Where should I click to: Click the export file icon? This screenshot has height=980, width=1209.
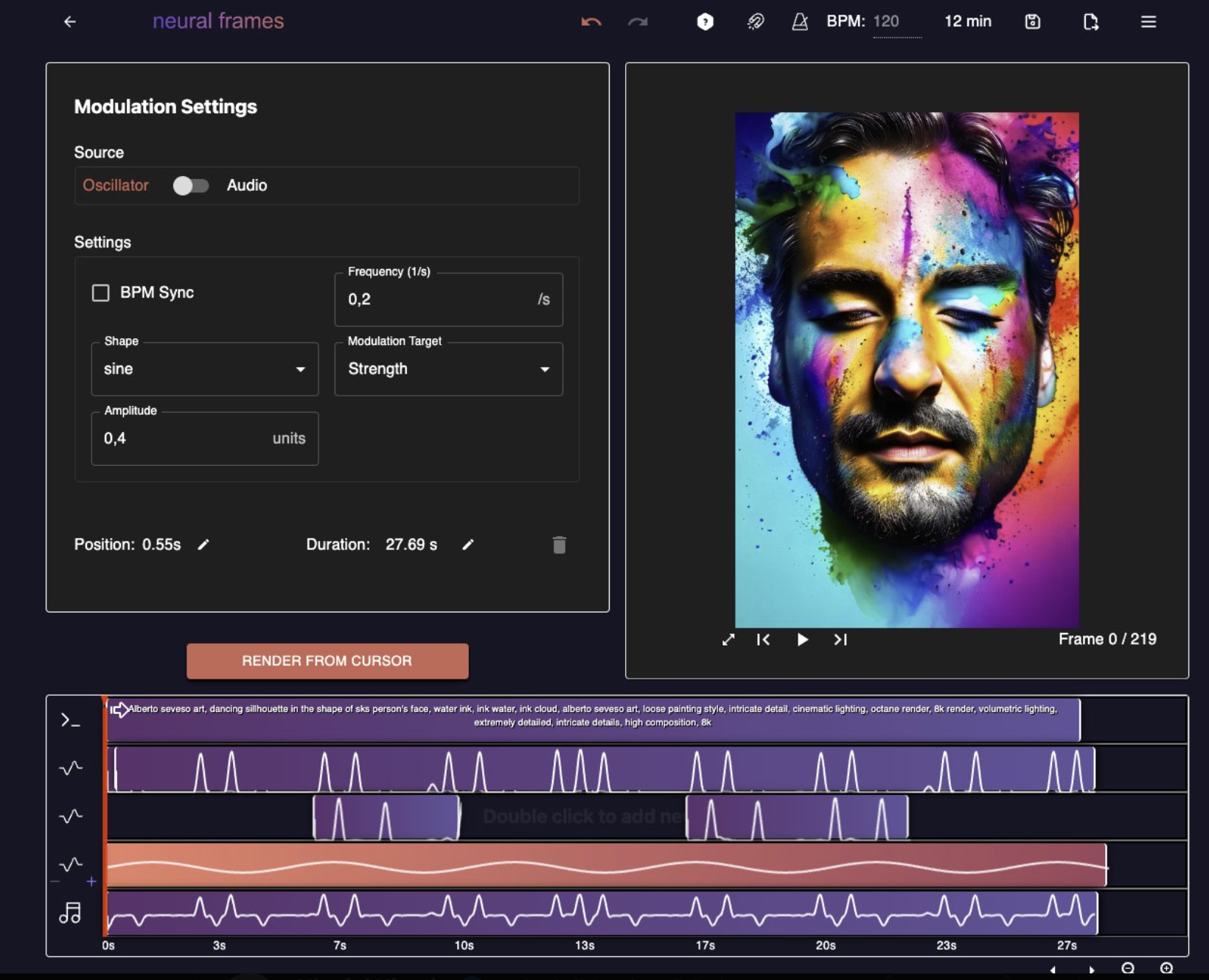click(x=1090, y=22)
